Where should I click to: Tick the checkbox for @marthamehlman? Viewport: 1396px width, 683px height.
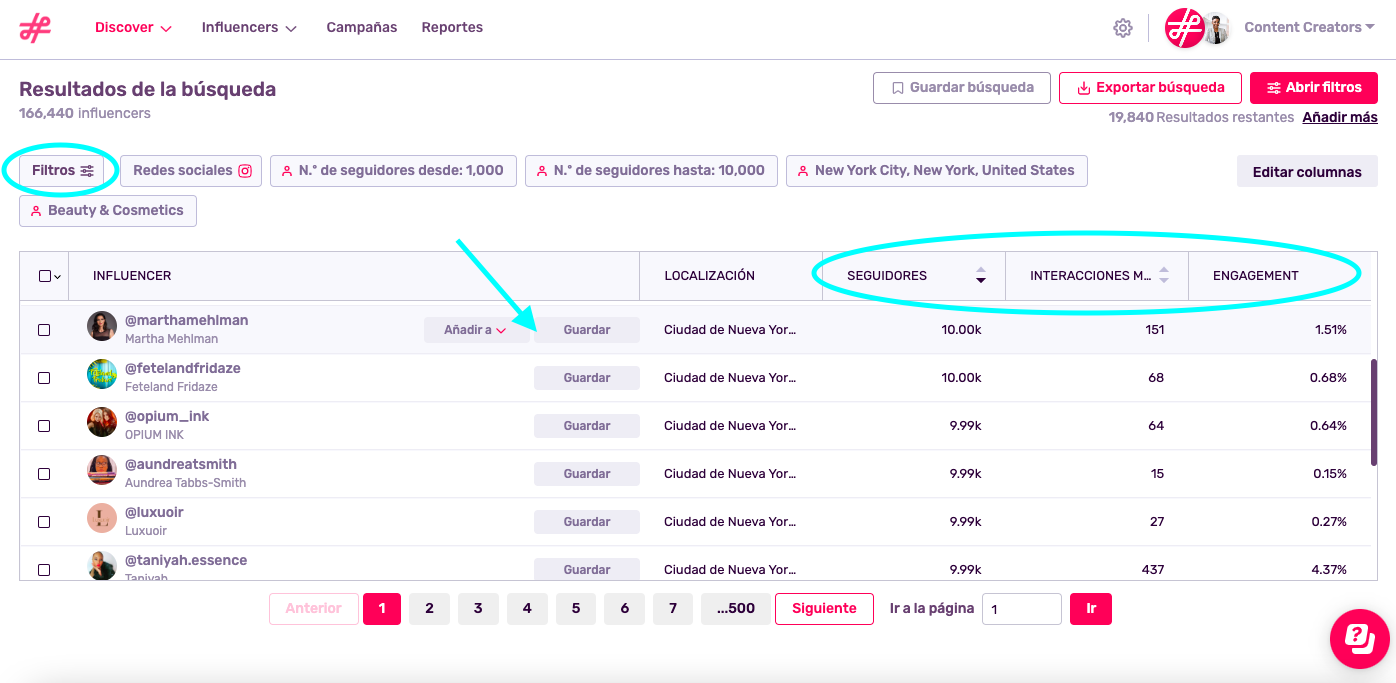click(44, 330)
